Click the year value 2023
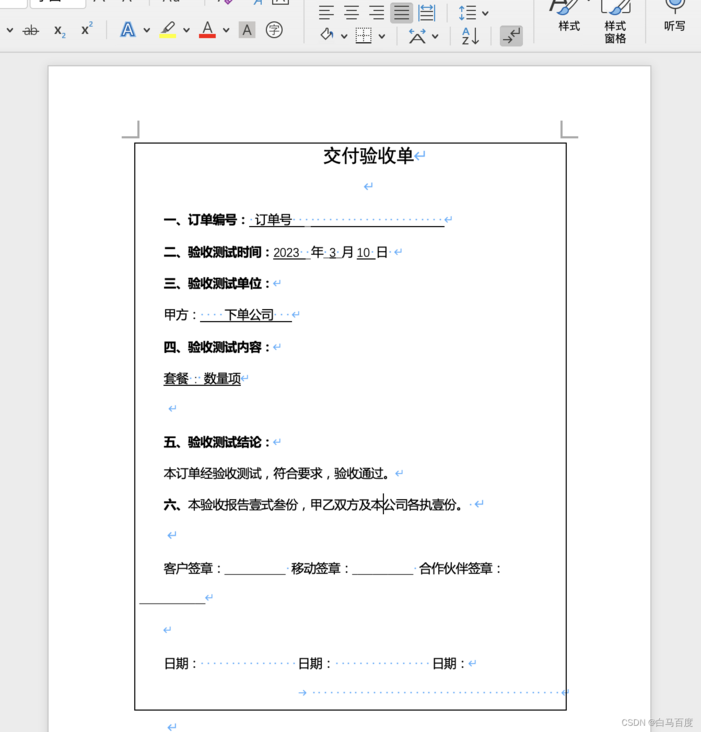This screenshot has height=732, width=701. tap(286, 253)
